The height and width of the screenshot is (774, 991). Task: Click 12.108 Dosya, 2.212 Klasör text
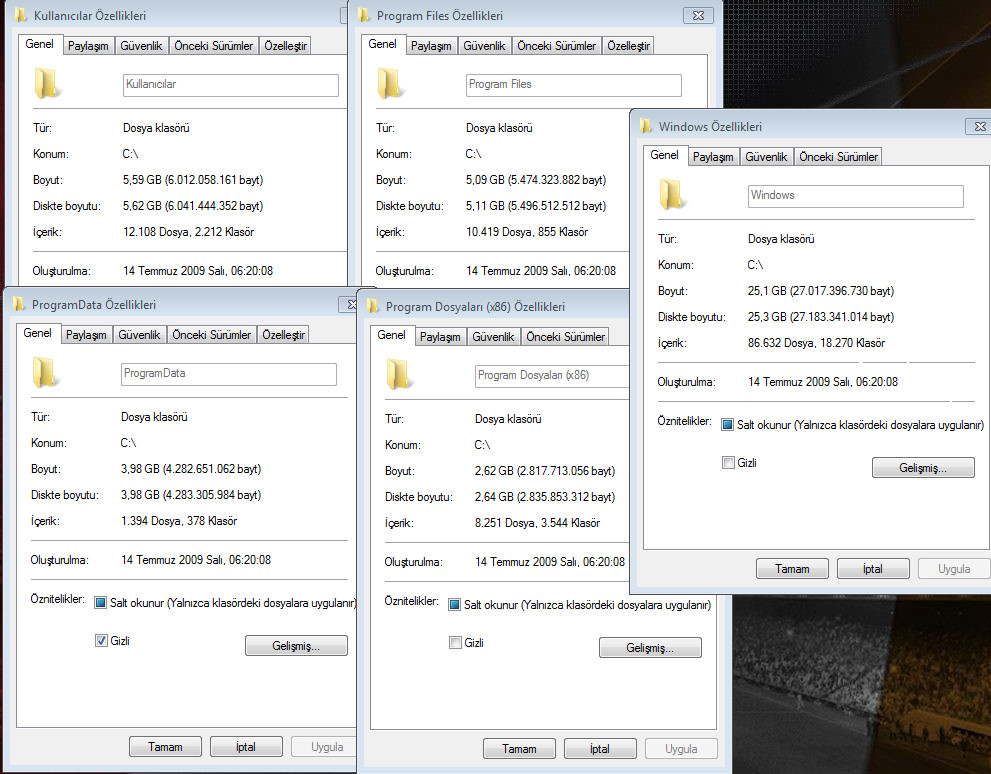(x=188, y=232)
